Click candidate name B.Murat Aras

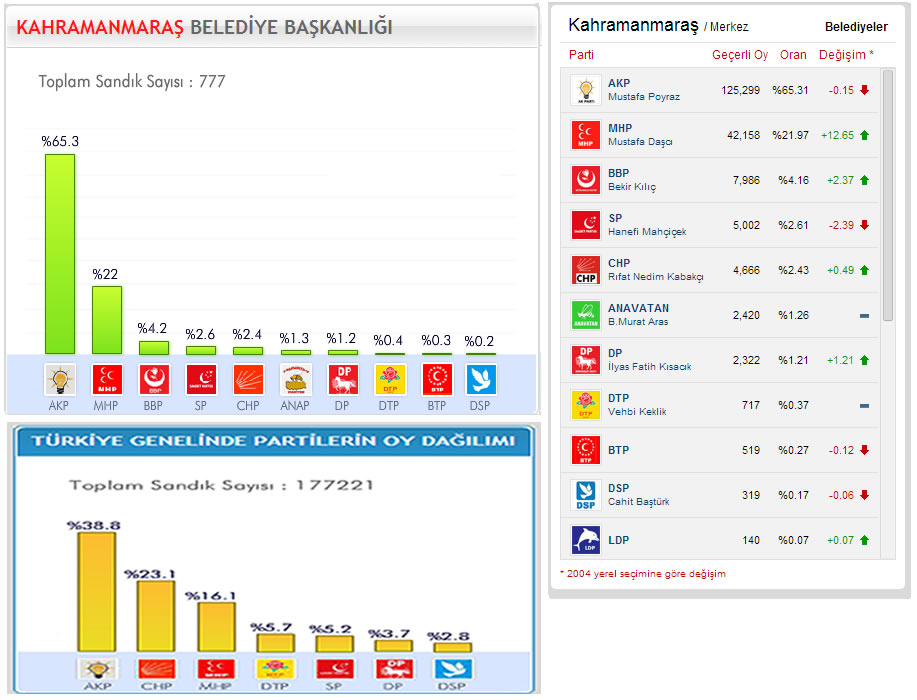coord(638,322)
